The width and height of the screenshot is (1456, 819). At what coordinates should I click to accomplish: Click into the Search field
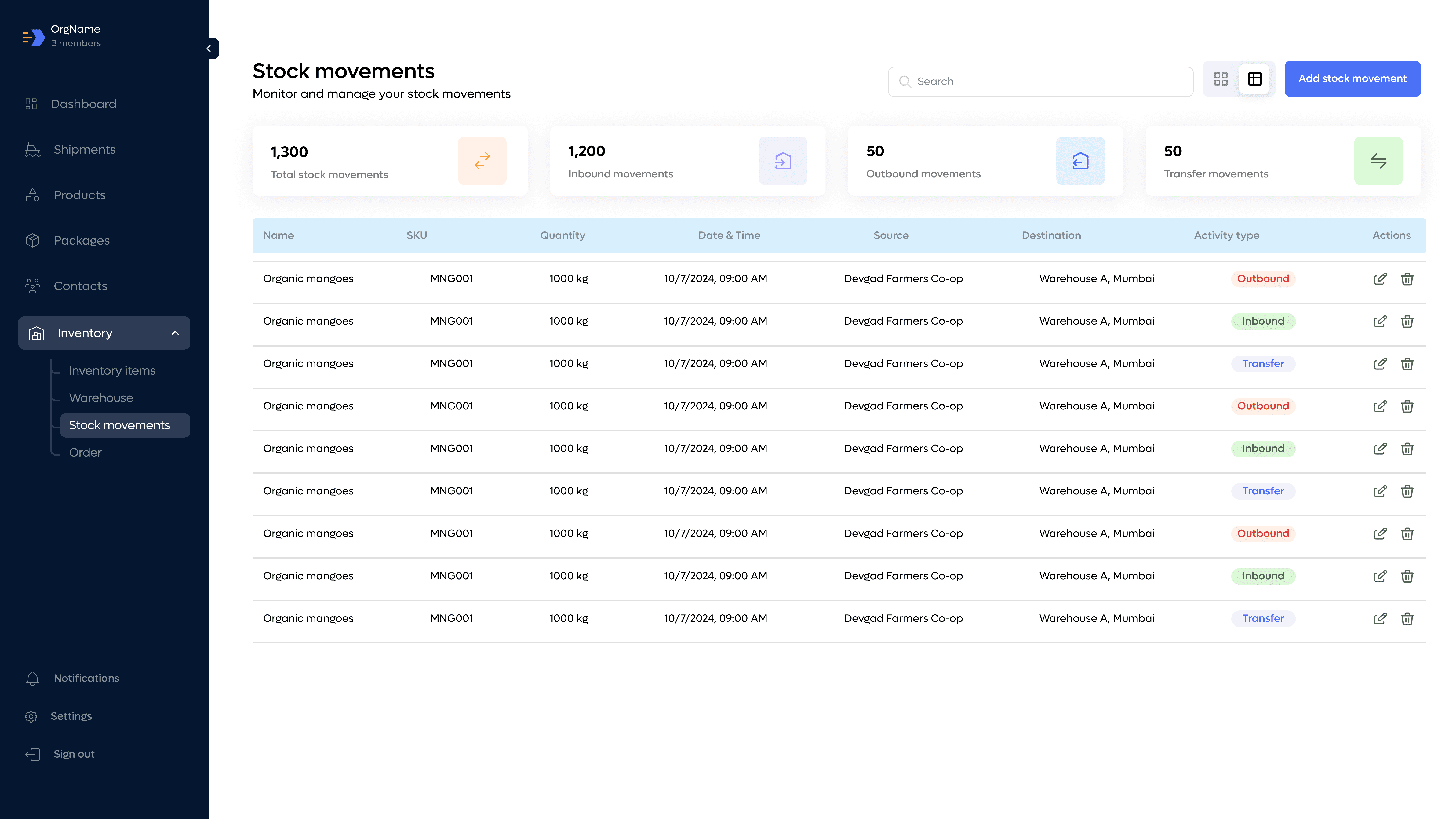click(x=1040, y=81)
